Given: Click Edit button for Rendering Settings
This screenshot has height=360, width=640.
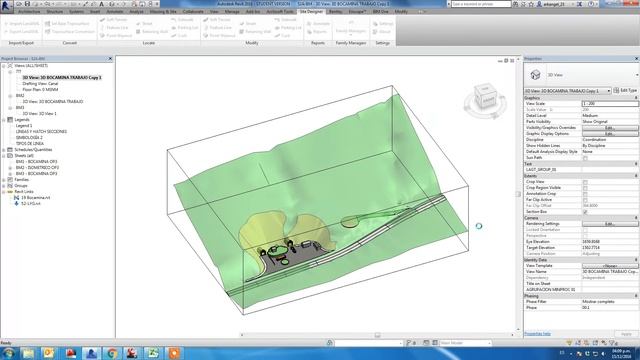Looking at the screenshot, I should pyautogui.click(x=610, y=224).
